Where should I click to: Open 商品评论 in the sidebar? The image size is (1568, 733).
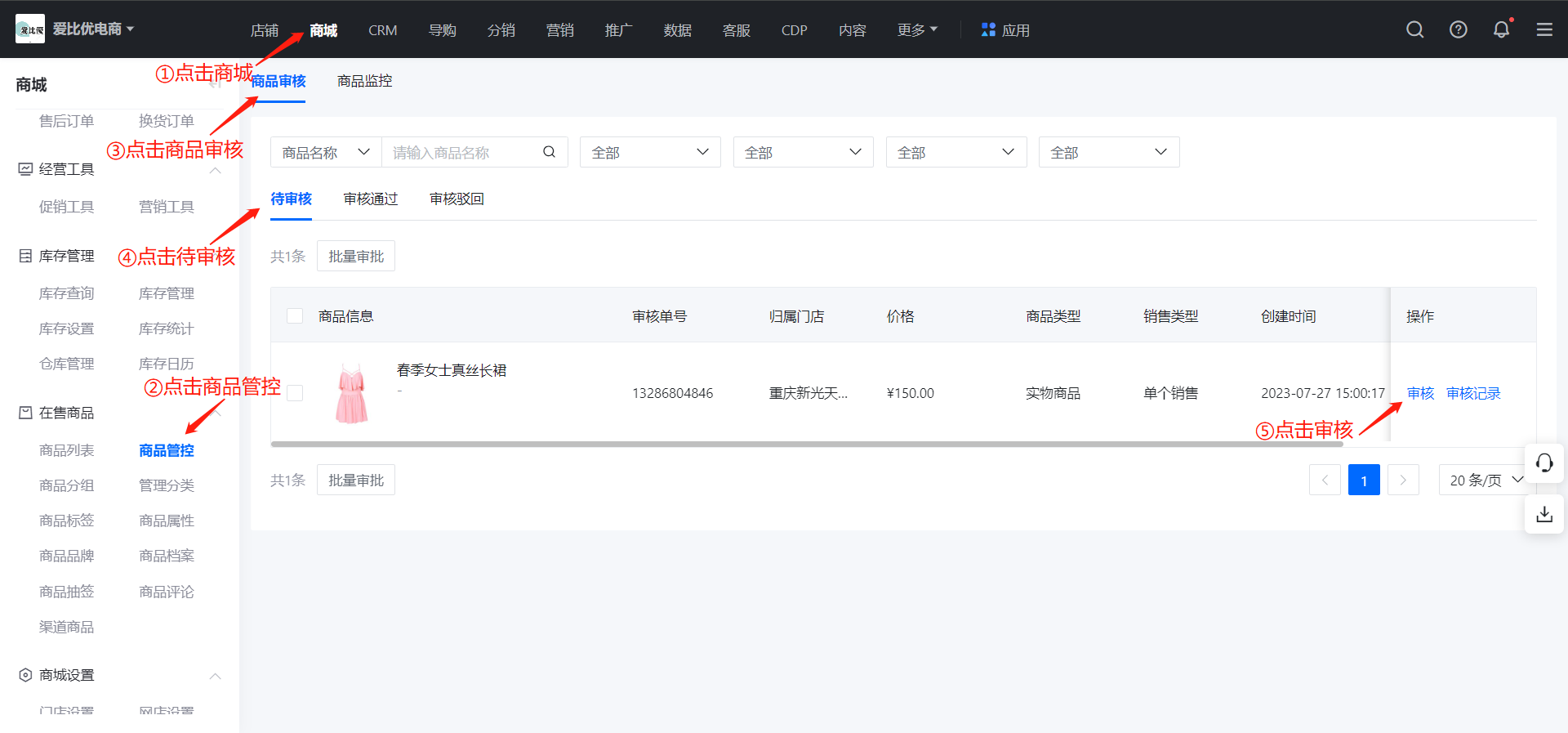tap(167, 592)
